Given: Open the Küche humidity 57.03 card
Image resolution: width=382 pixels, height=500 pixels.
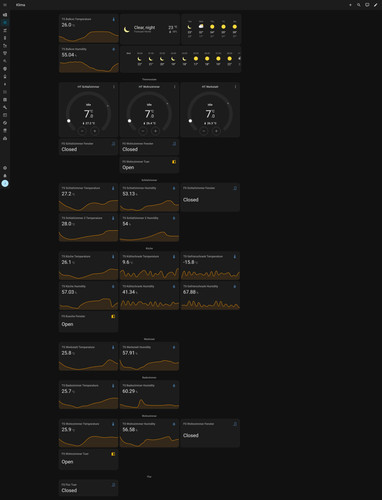Looking at the screenshot, I should 89,296.
